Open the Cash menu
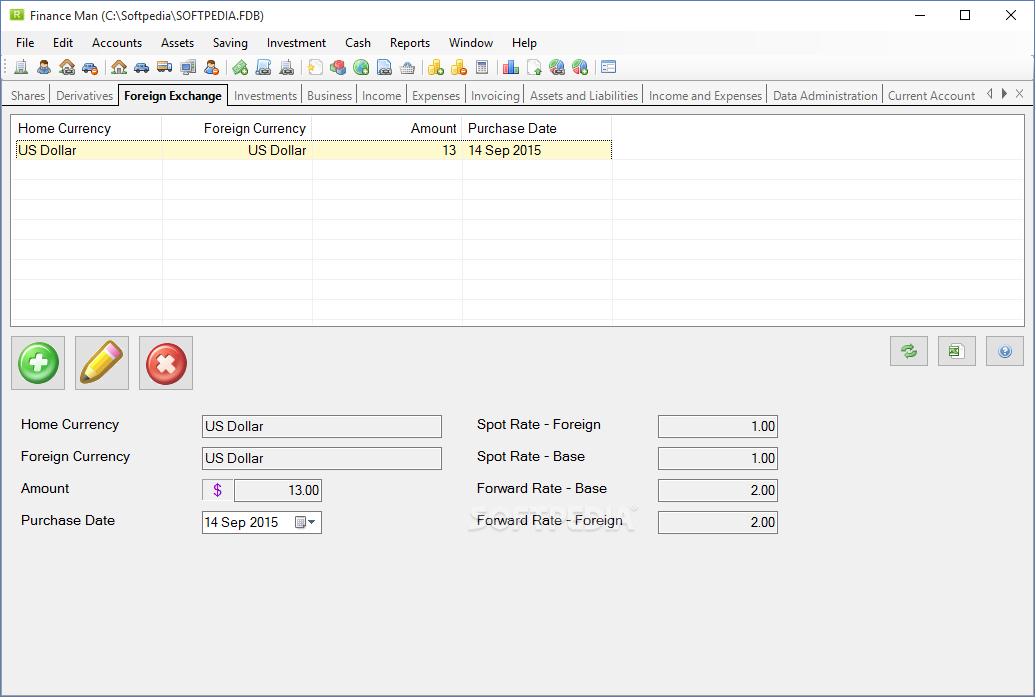Viewport: 1035px width, 697px height. (x=358, y=43)
